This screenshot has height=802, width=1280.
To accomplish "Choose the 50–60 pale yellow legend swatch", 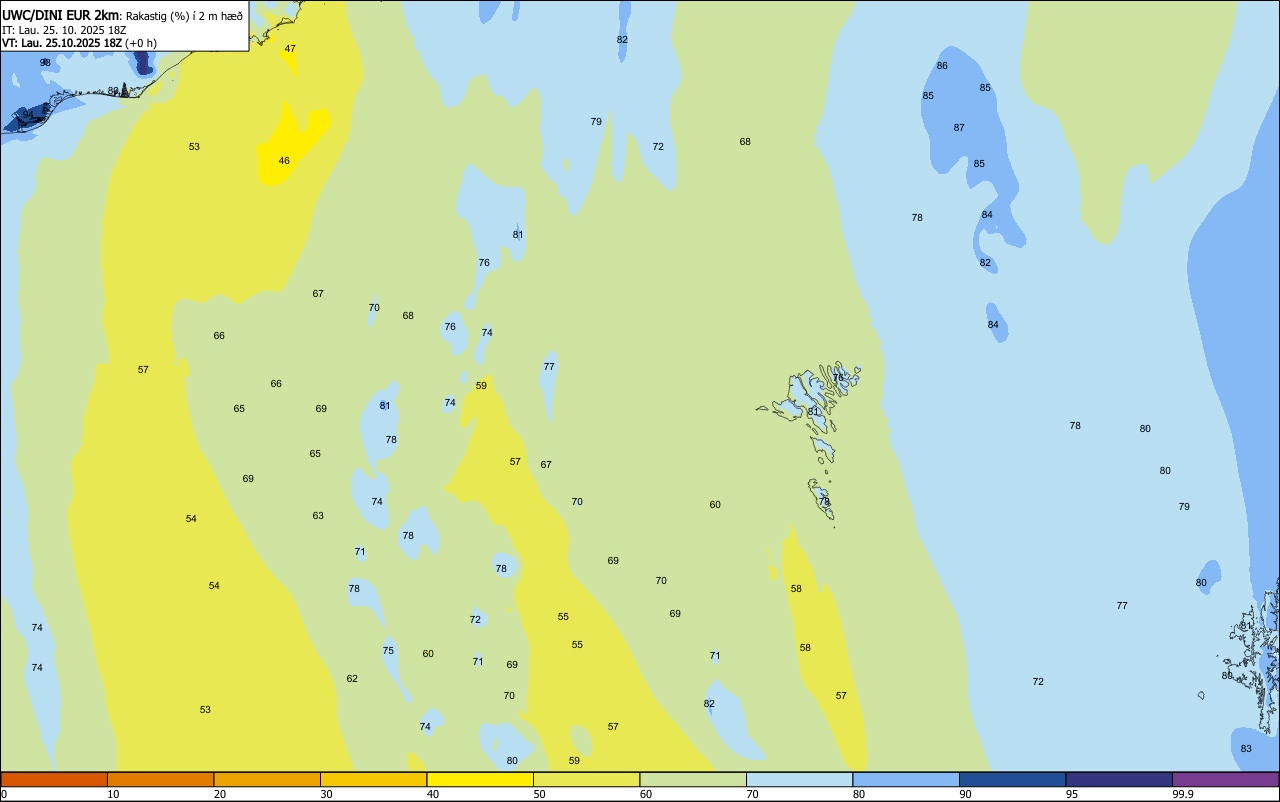I will click(586, 779).
